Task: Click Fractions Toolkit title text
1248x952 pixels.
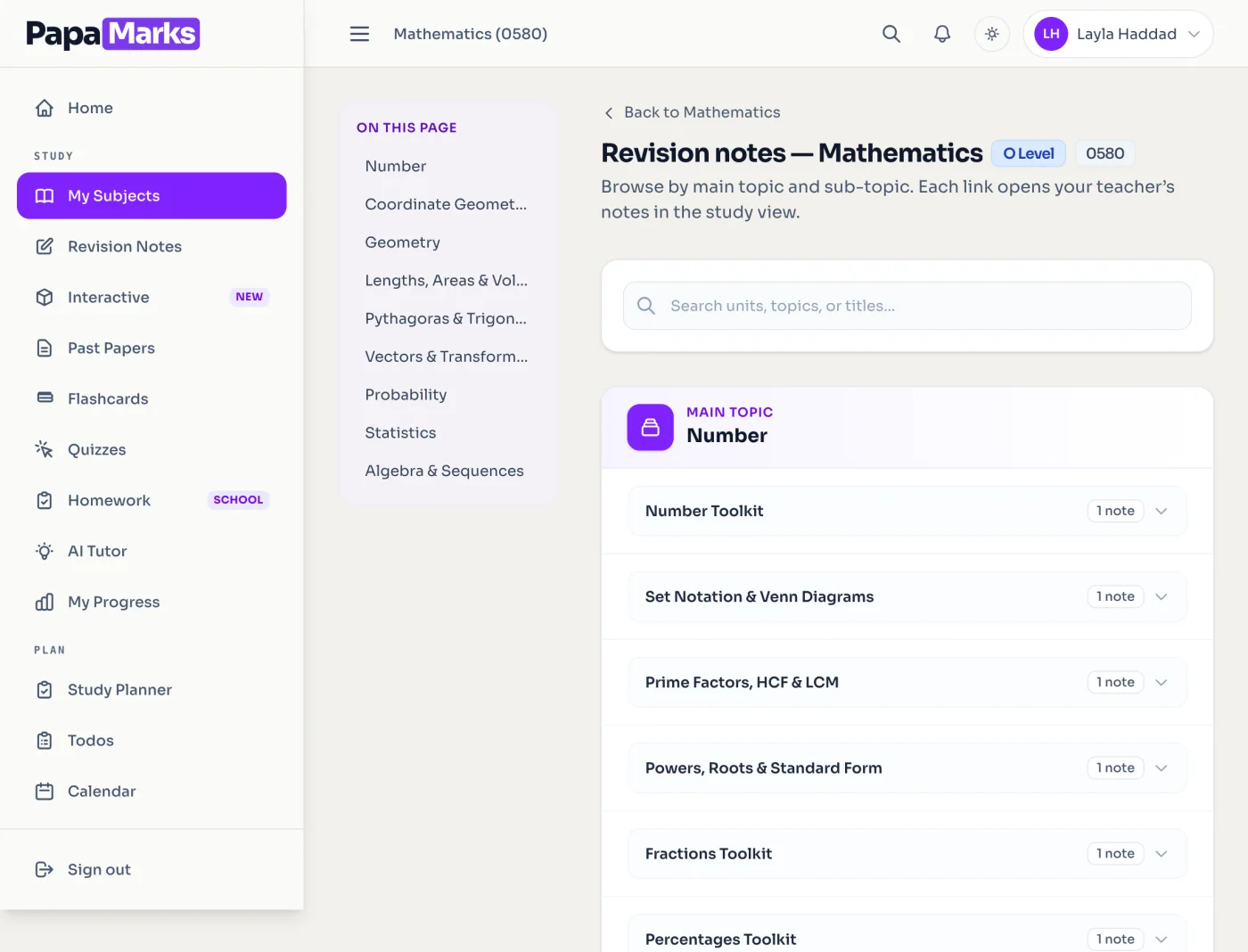Action: (x=709, y=854)
